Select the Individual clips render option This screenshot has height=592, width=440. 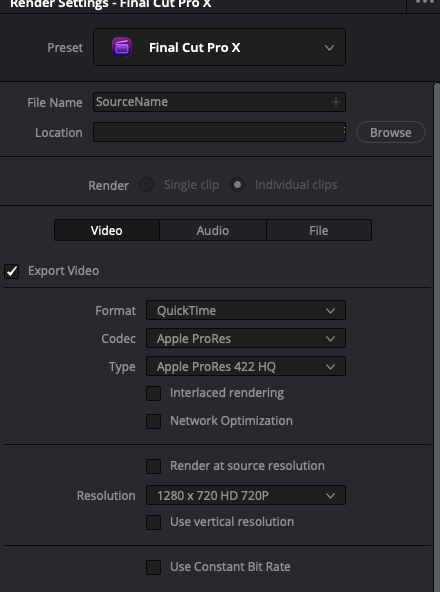coord(238,185)
